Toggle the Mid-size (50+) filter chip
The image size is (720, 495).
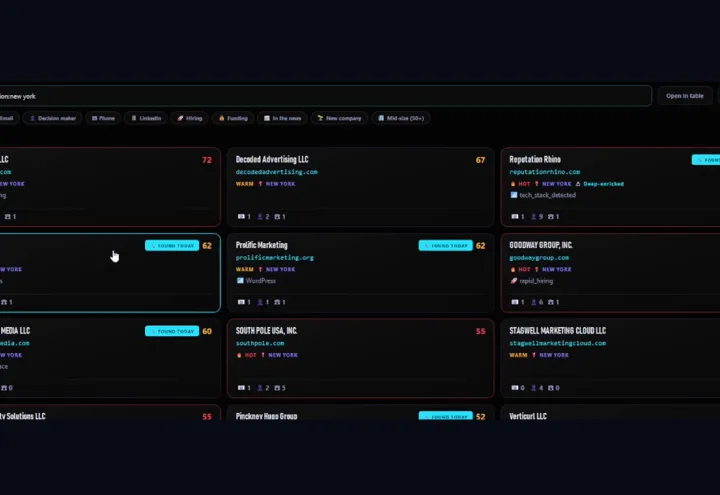(401, 118)
